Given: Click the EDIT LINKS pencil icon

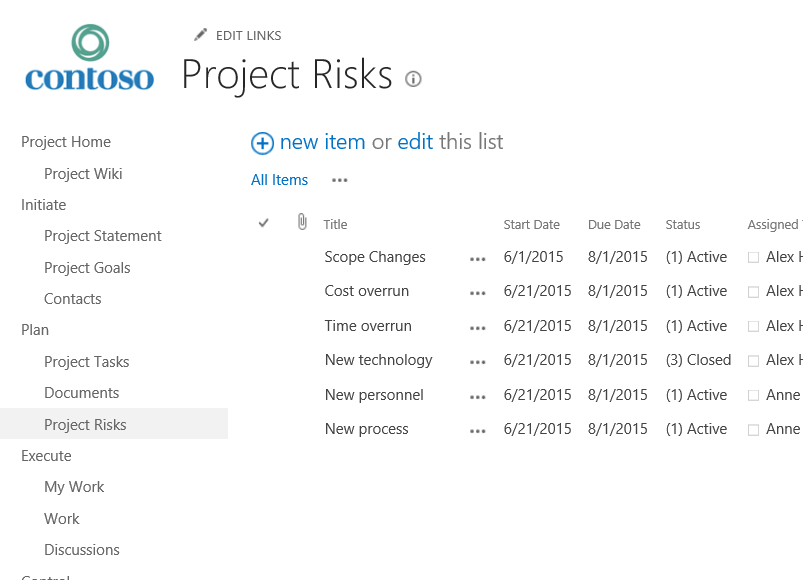Looking at the screenshot, I should [x=200, y=34].
